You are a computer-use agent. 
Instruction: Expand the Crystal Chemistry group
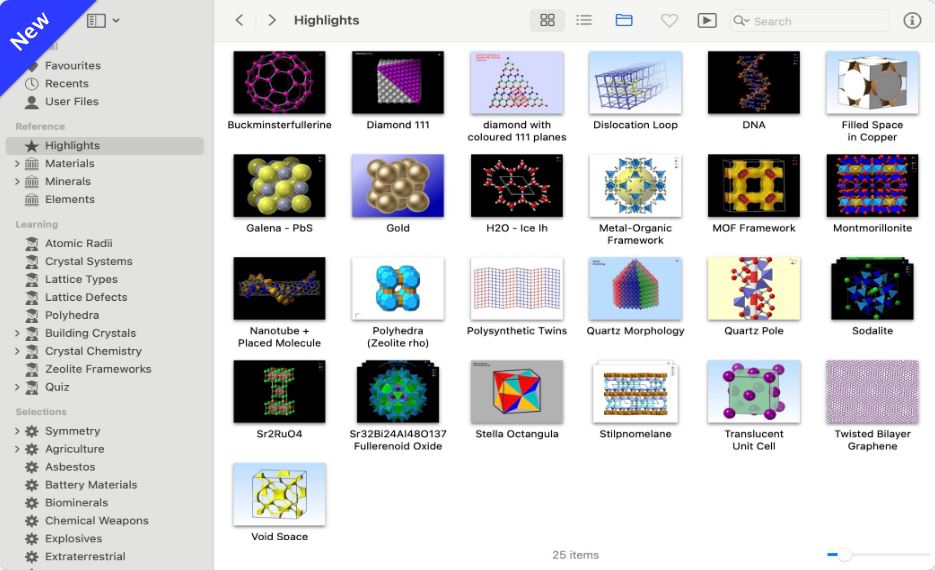[17, 351]
